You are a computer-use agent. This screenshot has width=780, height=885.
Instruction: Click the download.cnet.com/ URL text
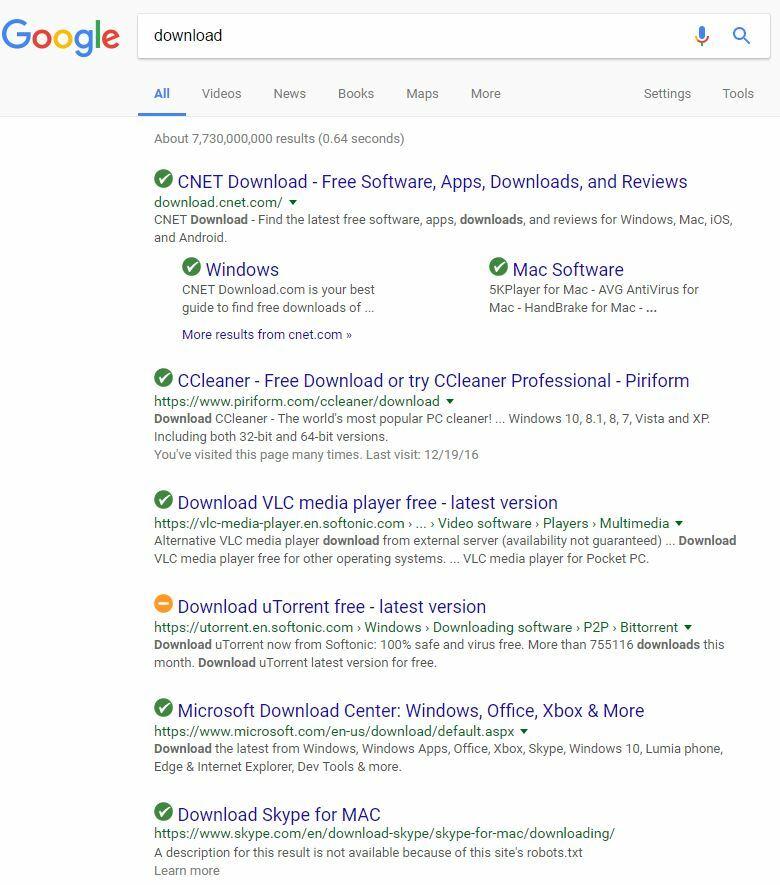tap(218, 202)
